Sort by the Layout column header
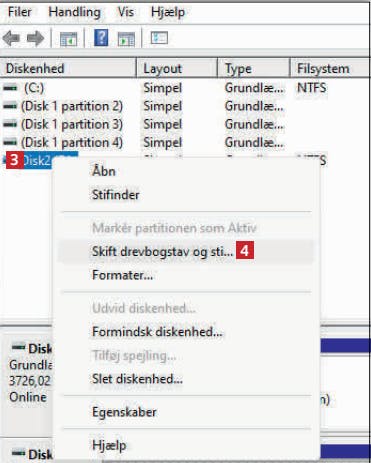Image resolution: width=371 pixels, height=463 pixels. coord(177,69)
